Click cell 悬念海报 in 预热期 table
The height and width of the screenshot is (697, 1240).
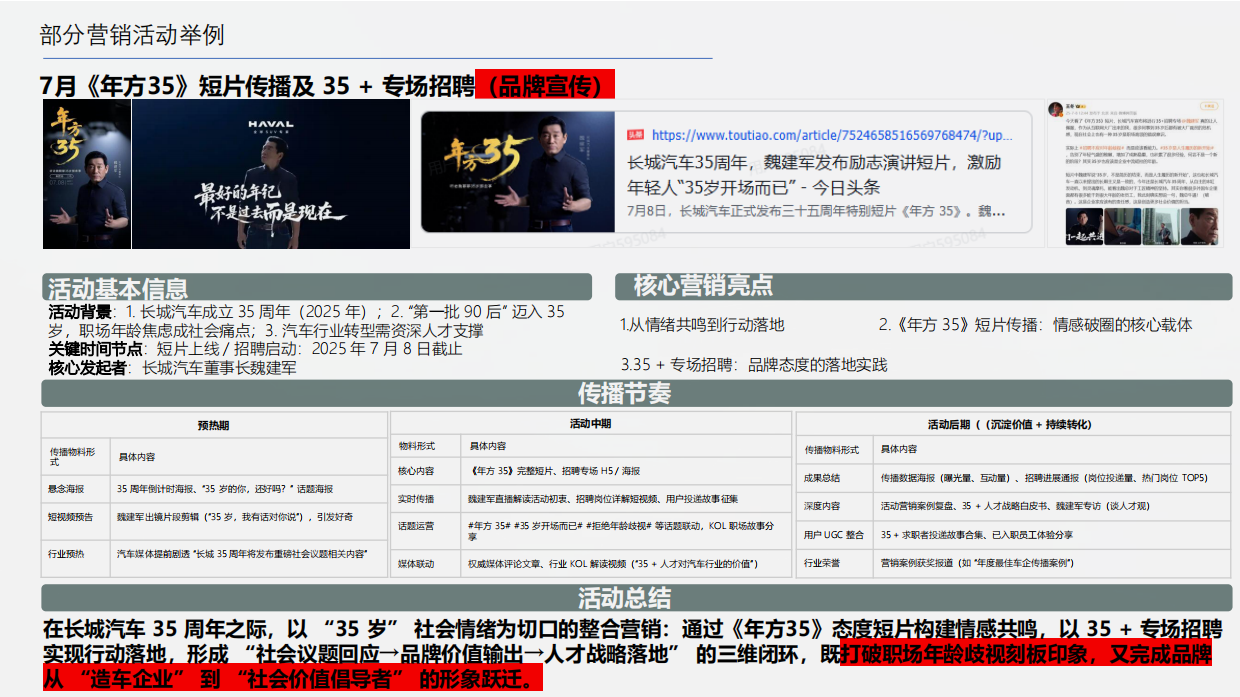(75, 489)
